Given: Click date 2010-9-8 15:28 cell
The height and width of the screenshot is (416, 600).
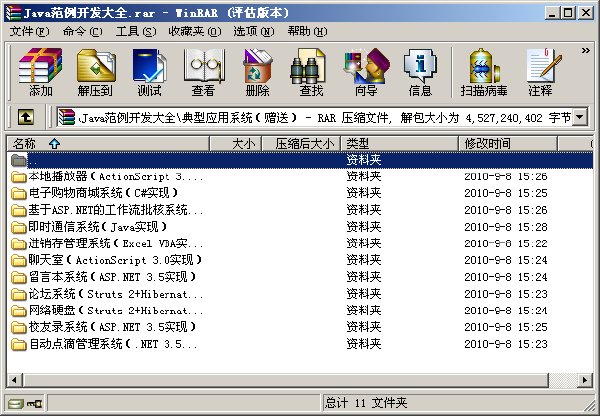Looking at the screenshot, I should [x=506, y=227].
